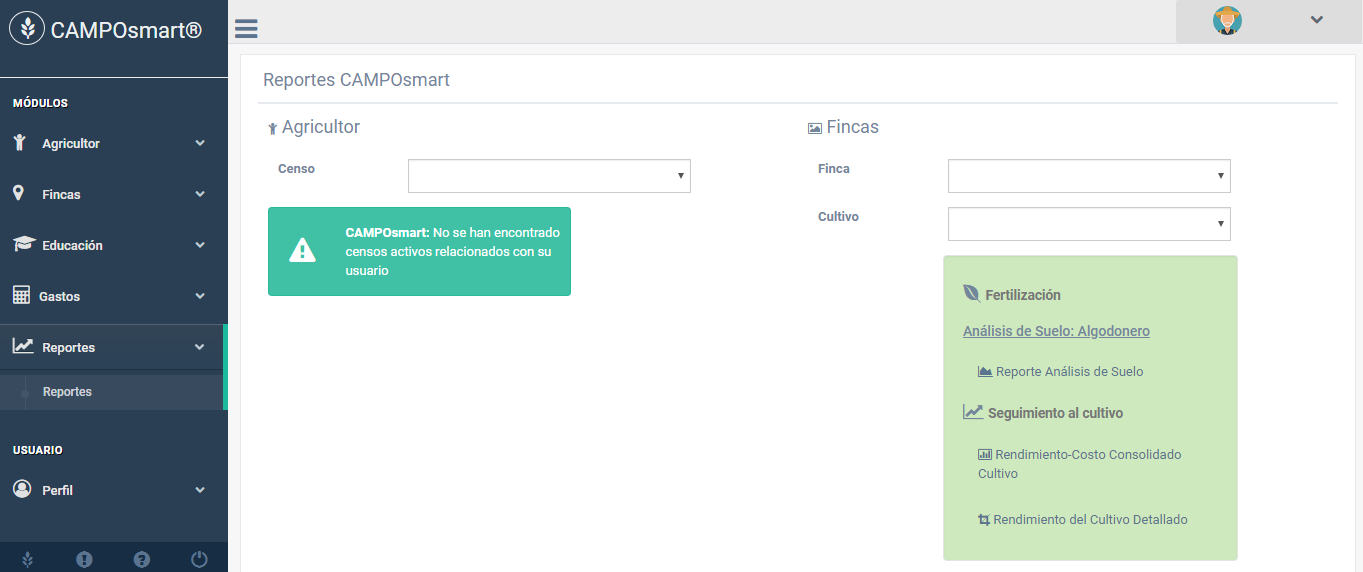Screen dimensions: 1363x572
Task: Click the leaf icon beside Fertilización
Action: 971,293
